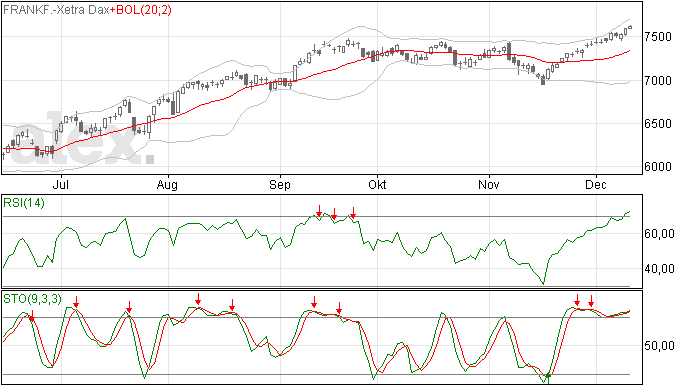Viewport: 690px width, 387px height.
Task: Click the FRANKF.-Xetra Dax chart title
Action: 56,10
